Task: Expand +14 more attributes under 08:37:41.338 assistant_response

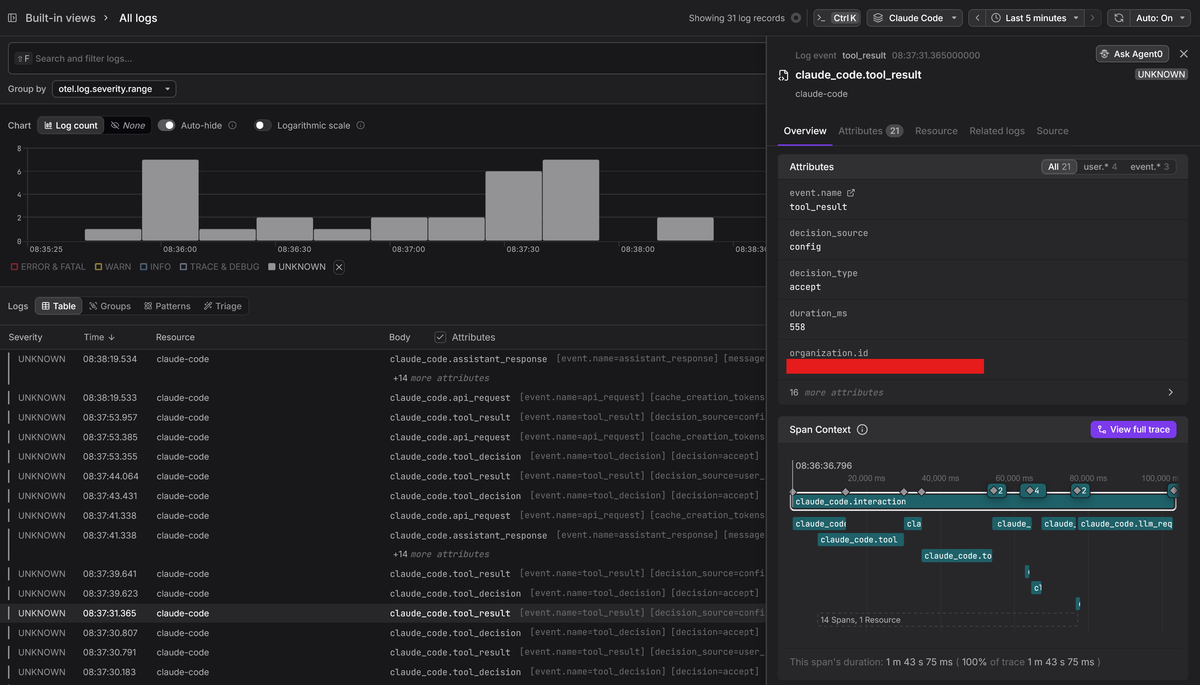Action: 441,554
